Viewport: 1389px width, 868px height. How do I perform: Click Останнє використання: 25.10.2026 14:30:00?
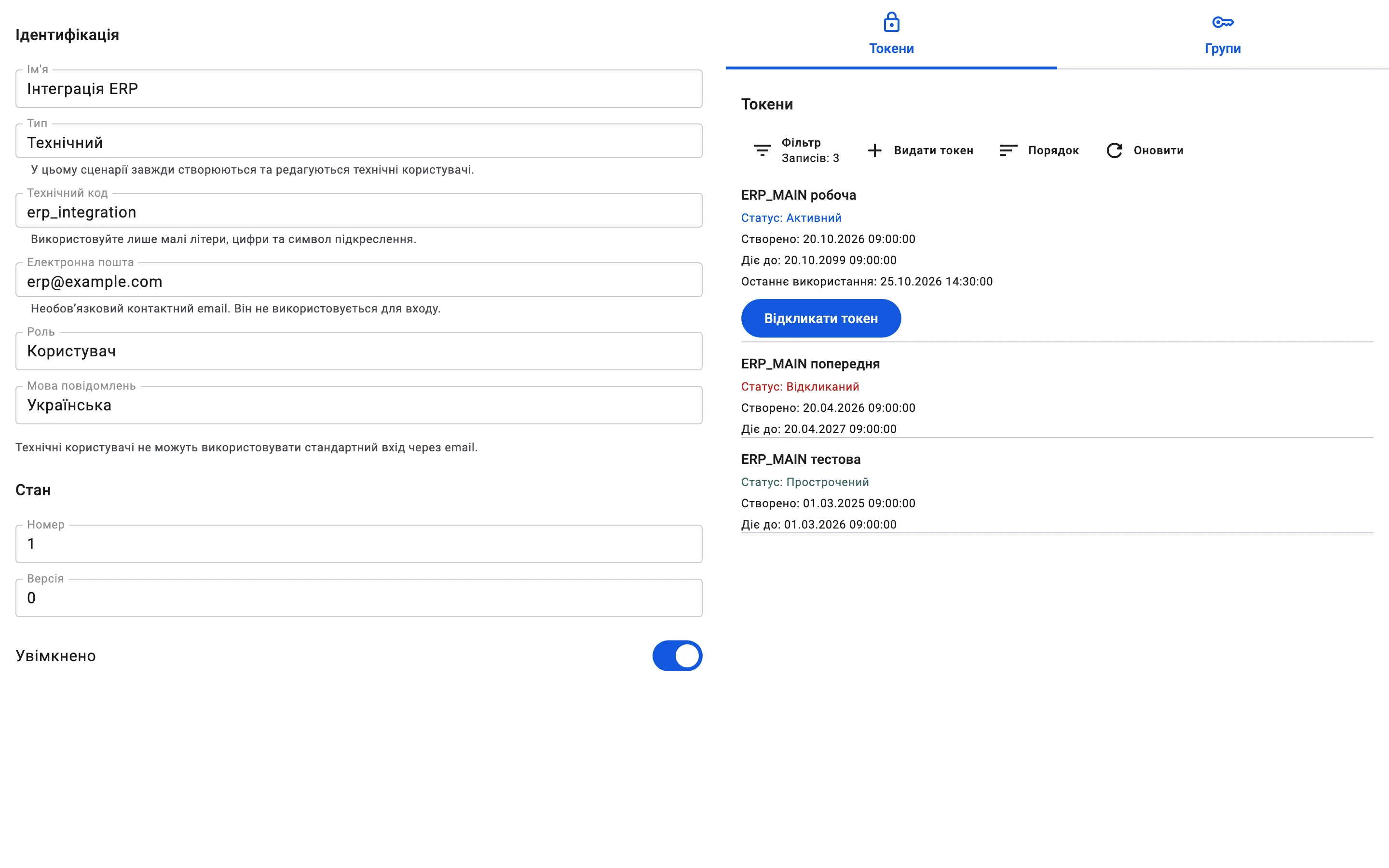[867, 282]
